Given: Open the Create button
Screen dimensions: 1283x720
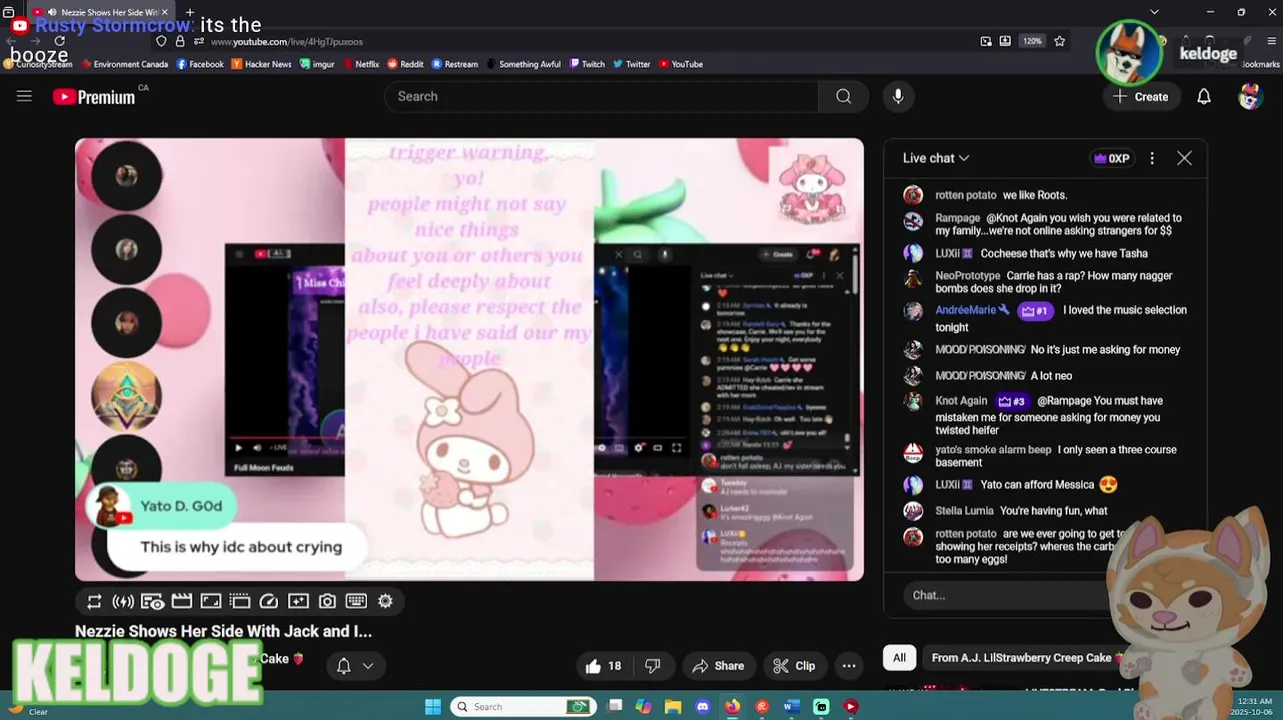Looking at the screenshot, I should coord(1141,96).
